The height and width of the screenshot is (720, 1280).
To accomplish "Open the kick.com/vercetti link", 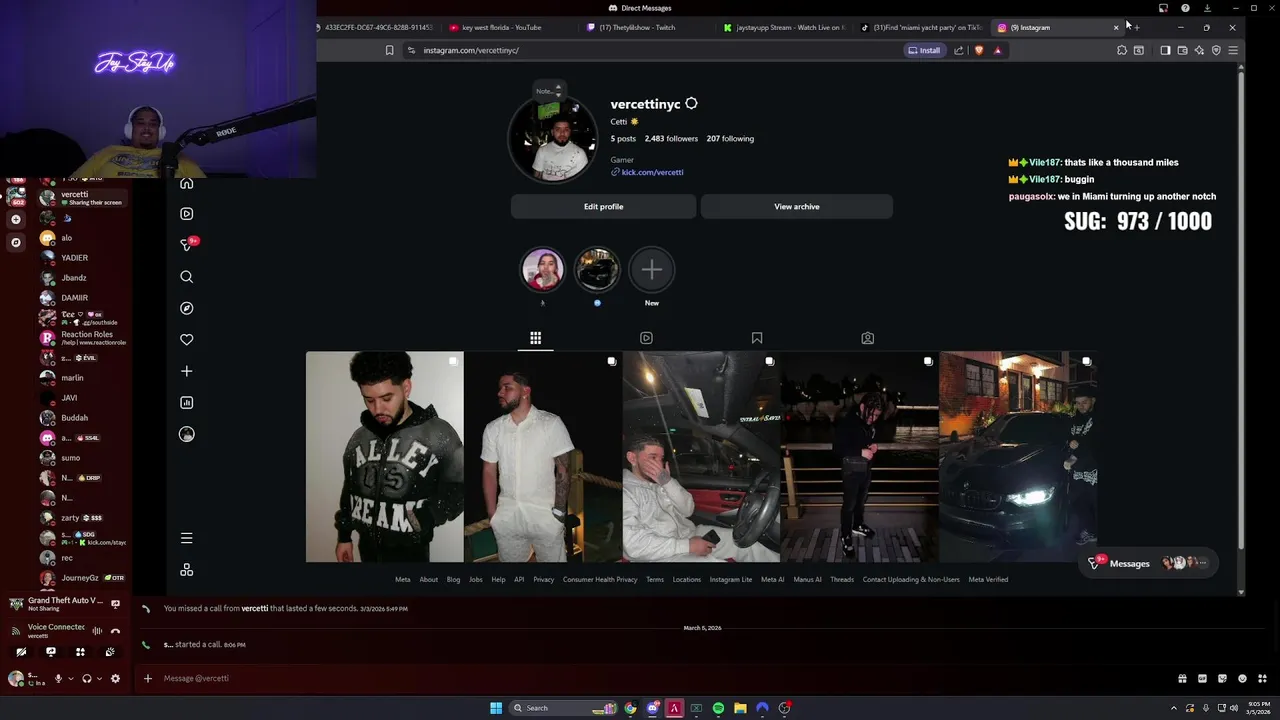I will click(x=652, y=172).
